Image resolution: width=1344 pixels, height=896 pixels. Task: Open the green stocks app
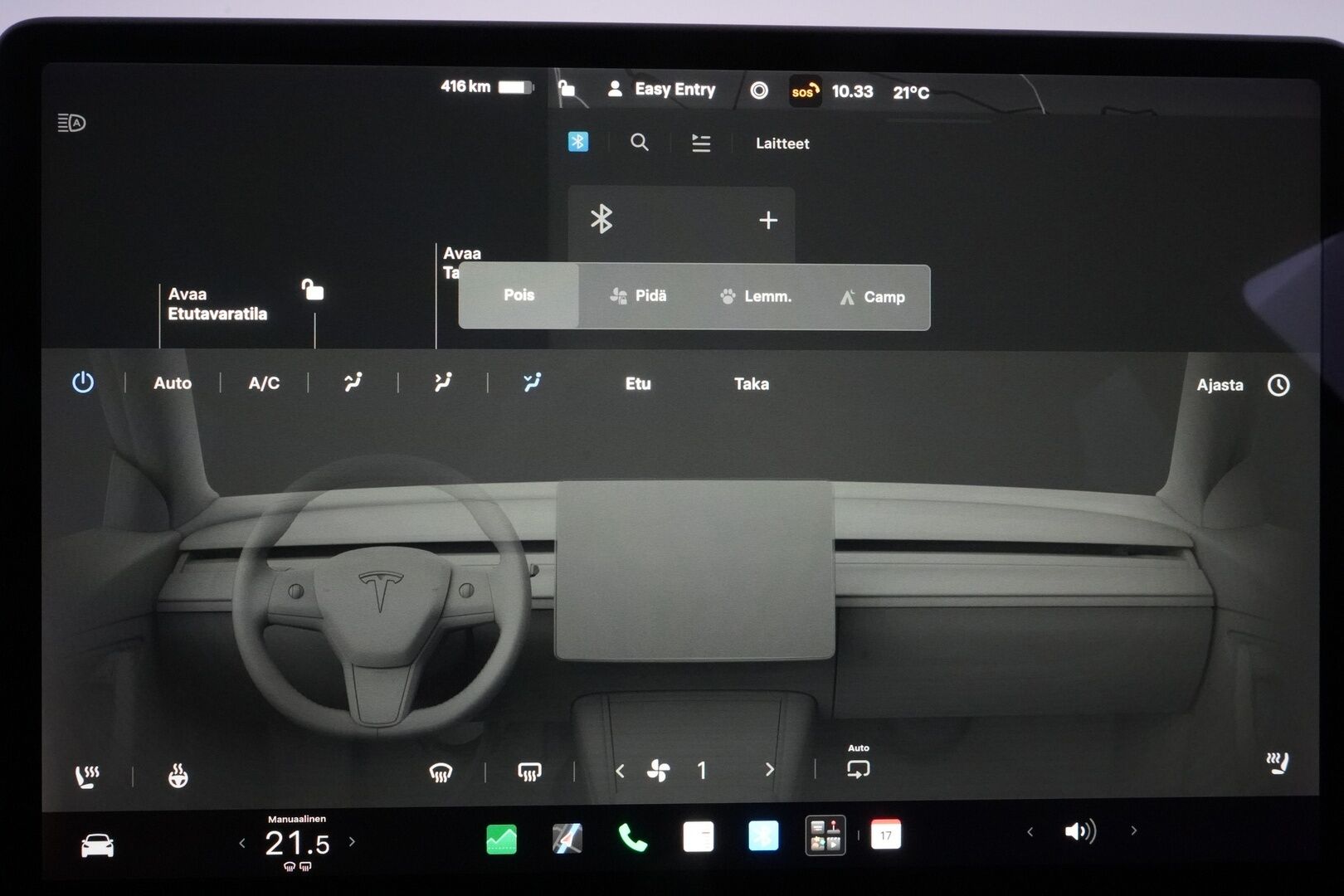[501, 840]
